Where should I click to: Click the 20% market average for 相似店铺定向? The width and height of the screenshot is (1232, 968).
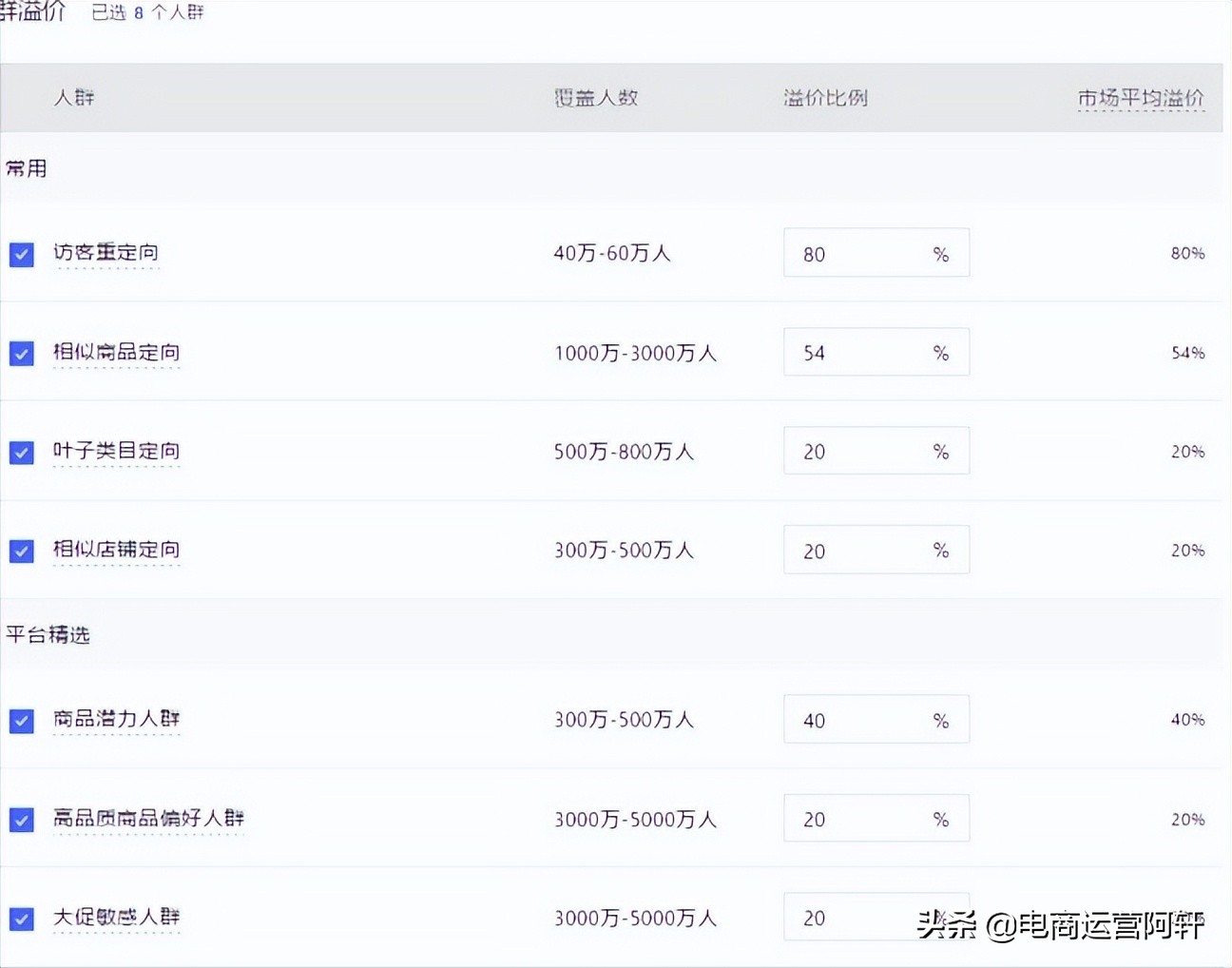pyautogui.click(x=1187, y=551)
